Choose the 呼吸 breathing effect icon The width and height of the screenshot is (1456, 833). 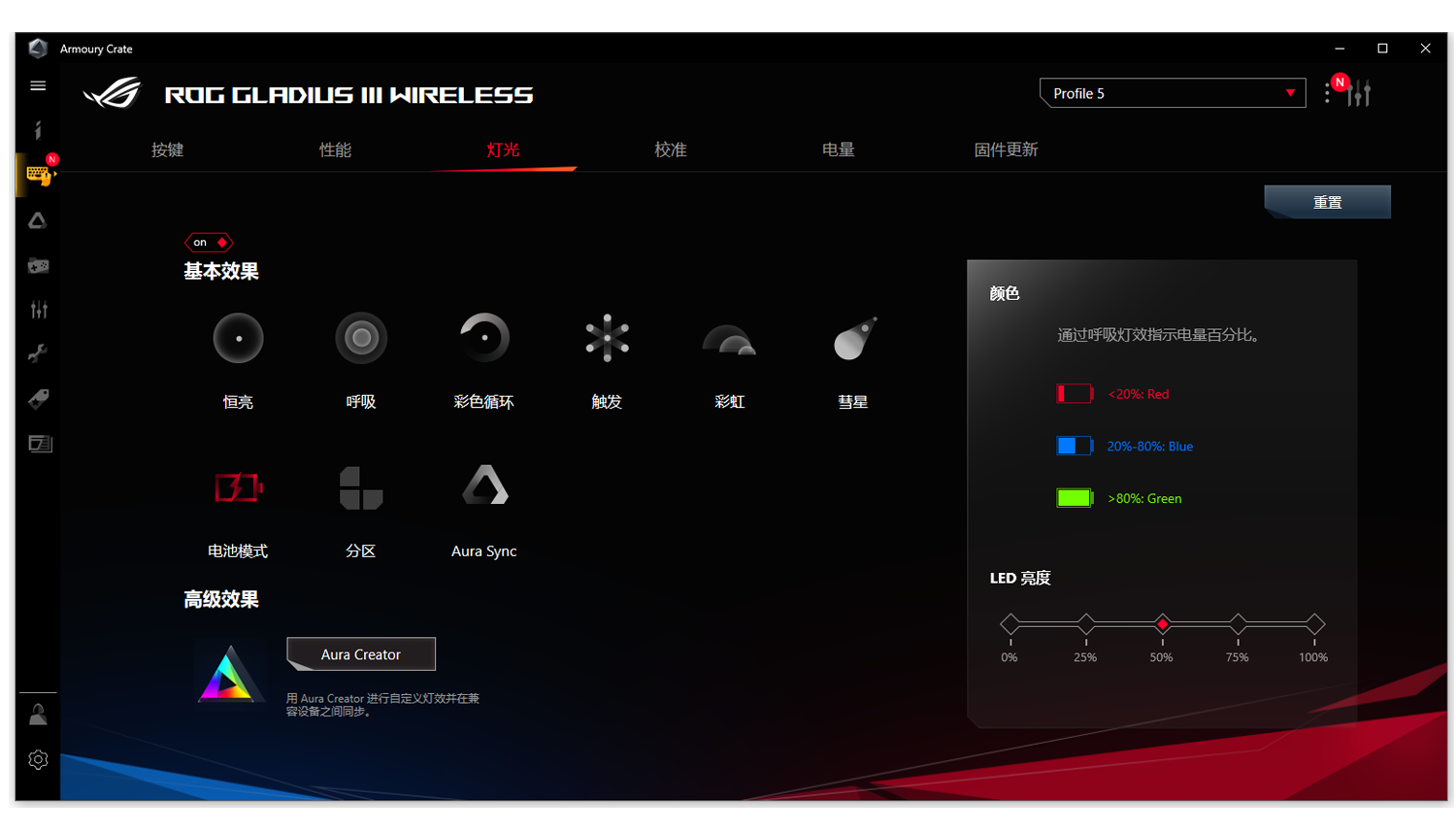[361, 339]
